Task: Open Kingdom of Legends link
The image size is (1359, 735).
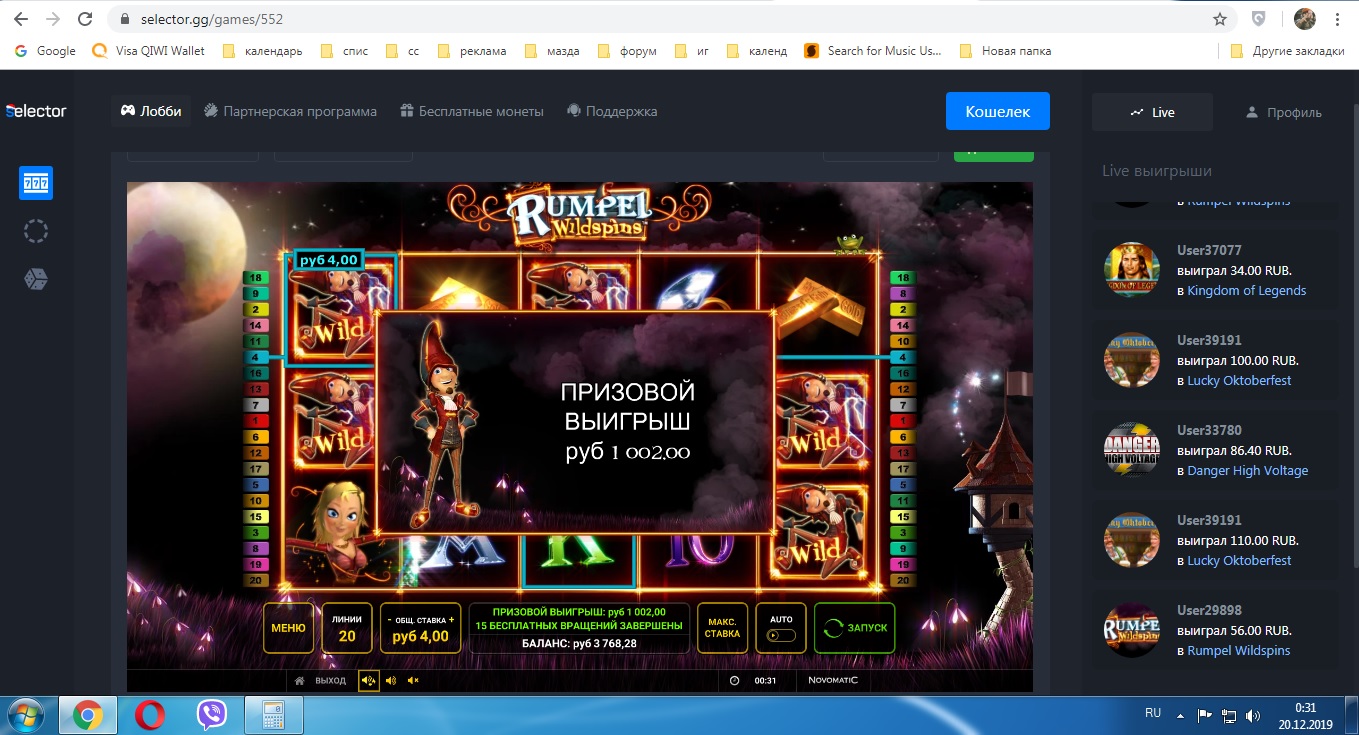Action: click(1247, 290)
